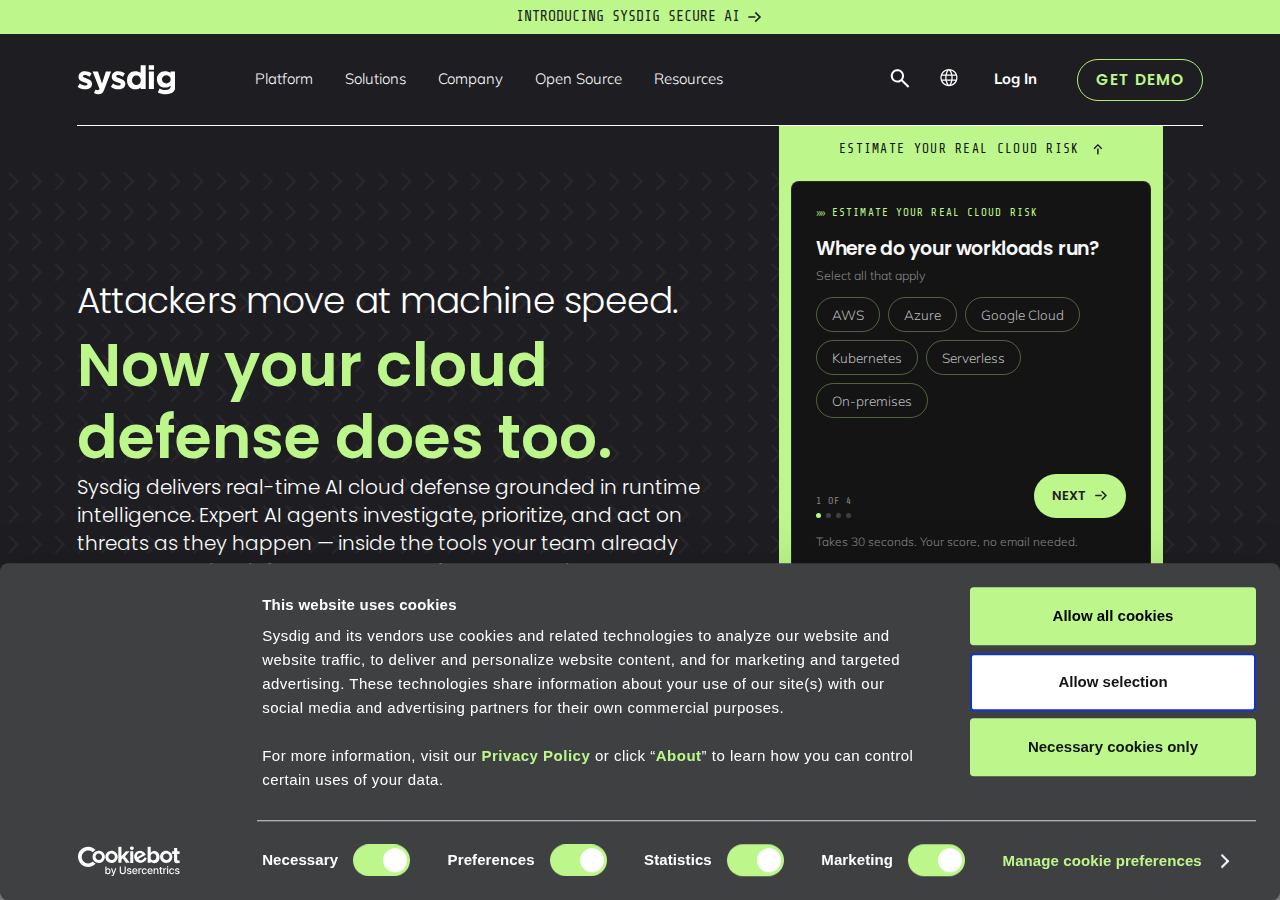Click Allow selection
This screenshot has width=1280, height=900.
[x=1113, y=682]
